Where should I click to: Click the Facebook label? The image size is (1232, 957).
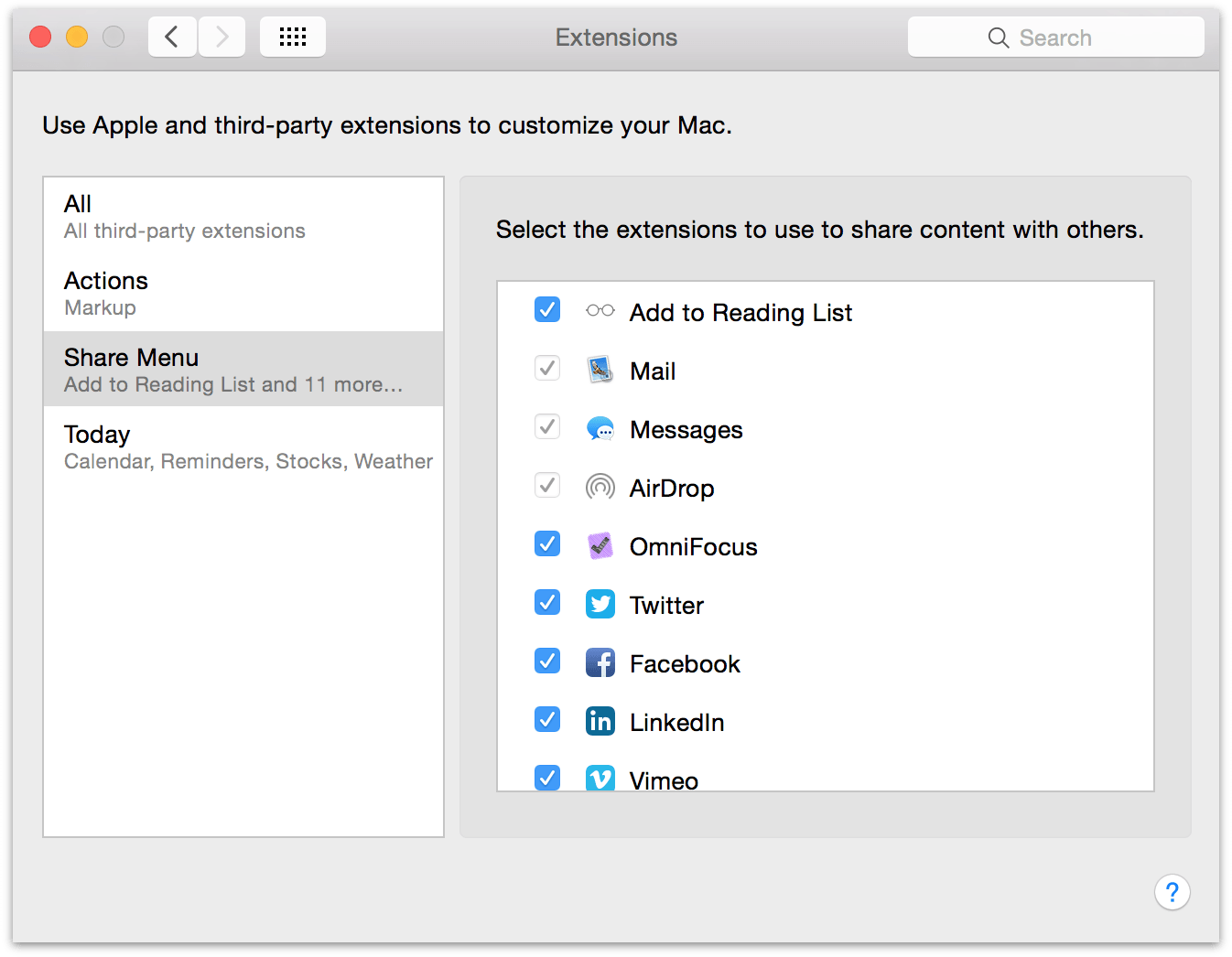tap(685, 664)
